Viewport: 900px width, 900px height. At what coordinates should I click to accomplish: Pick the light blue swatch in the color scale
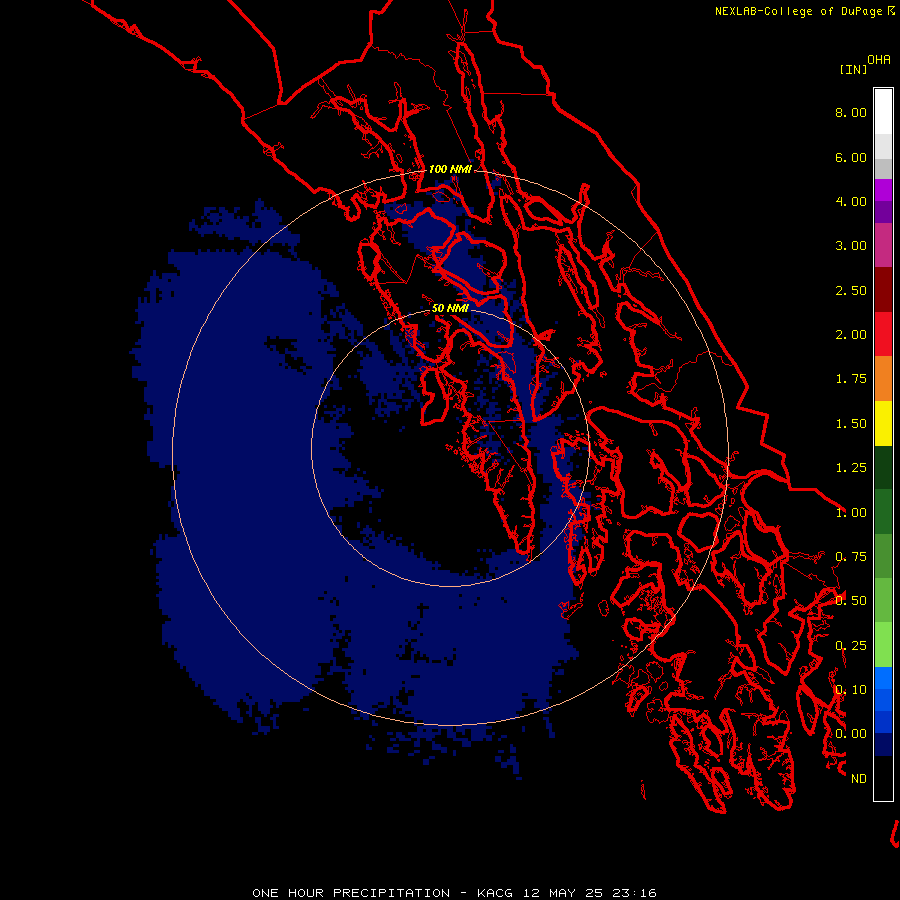tap(883, 678)
